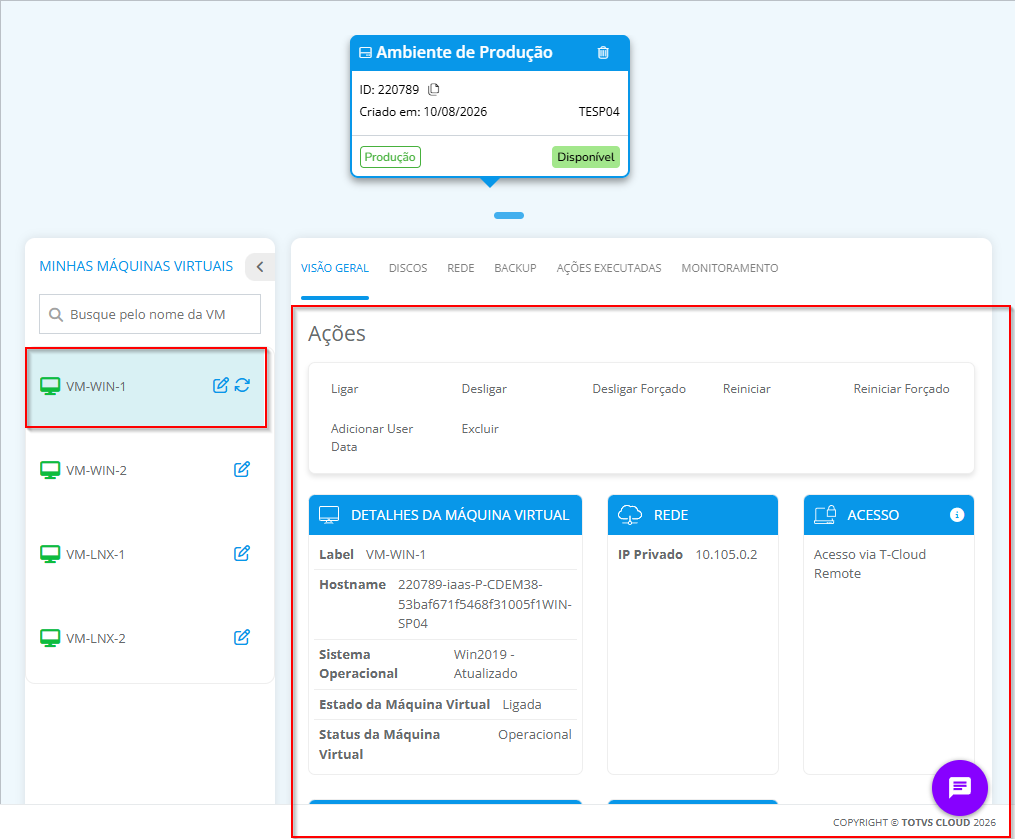Click Adicionar User Data action
Screen dimensions: 1015x839
[x=372, y=438]
